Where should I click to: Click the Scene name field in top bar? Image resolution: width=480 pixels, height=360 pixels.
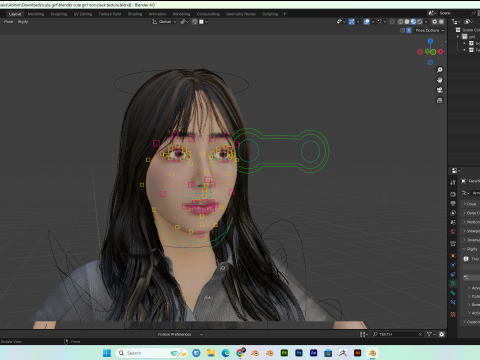point(455,13)
